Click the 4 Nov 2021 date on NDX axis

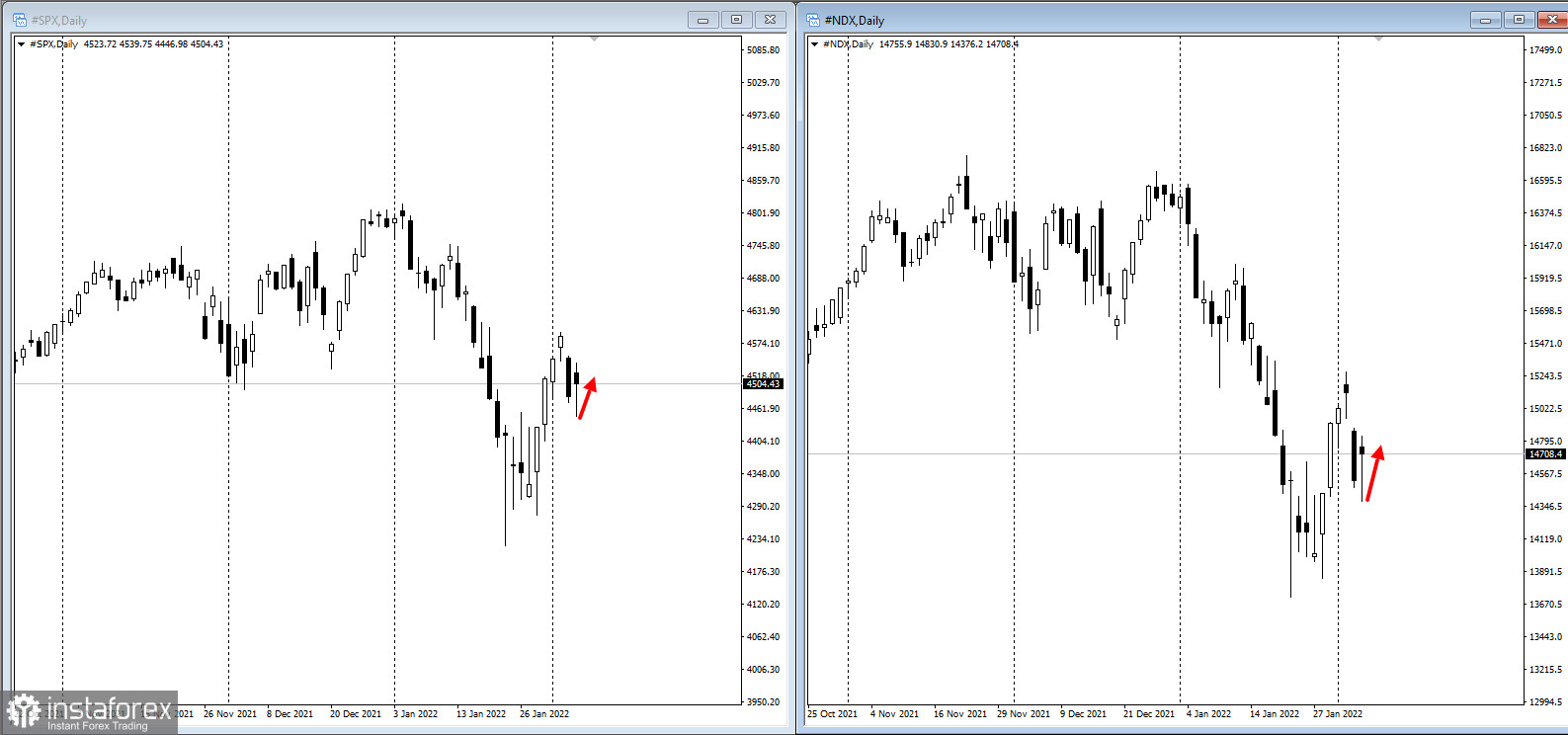coord(894,714)
